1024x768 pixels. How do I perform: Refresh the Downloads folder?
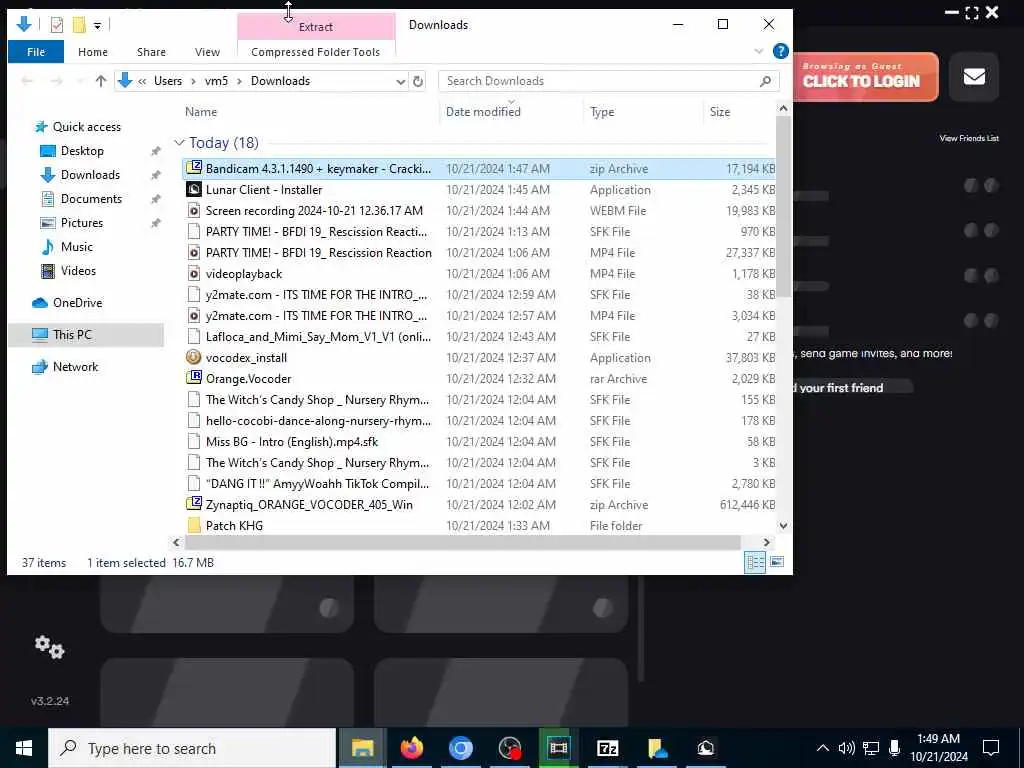tap(418, 82)
